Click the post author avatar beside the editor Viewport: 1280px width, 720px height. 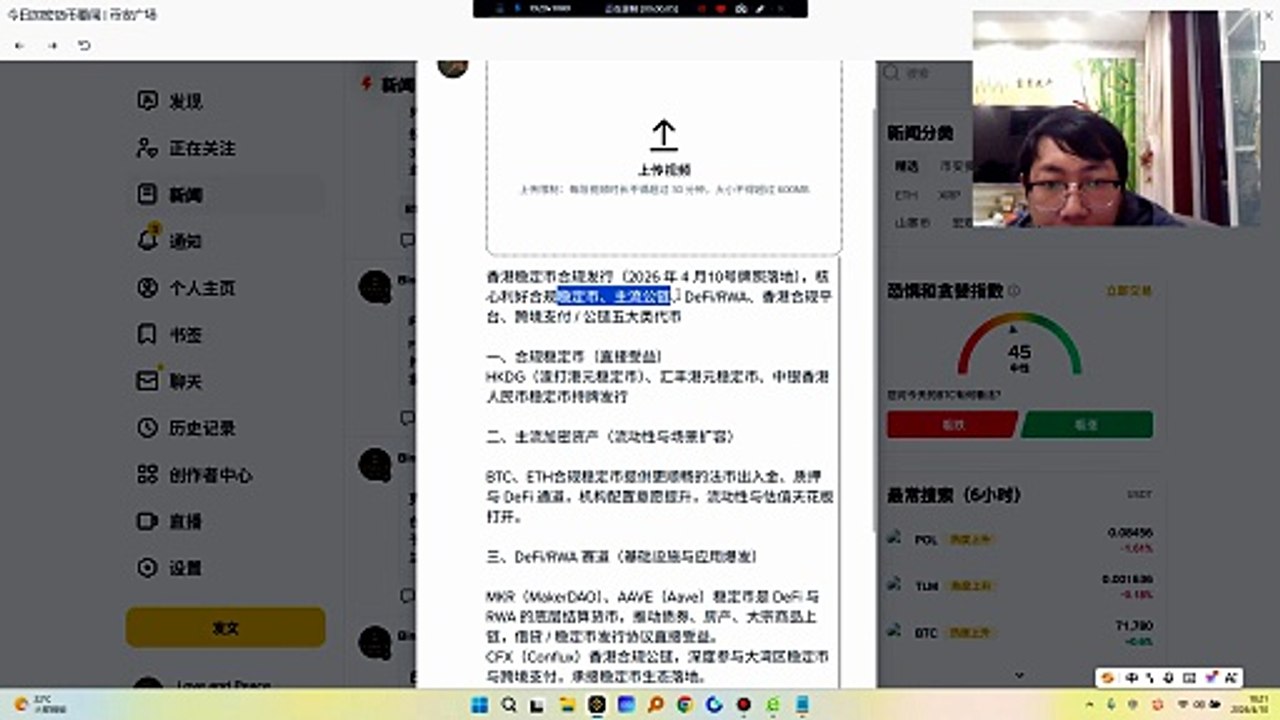coord(453,68)
